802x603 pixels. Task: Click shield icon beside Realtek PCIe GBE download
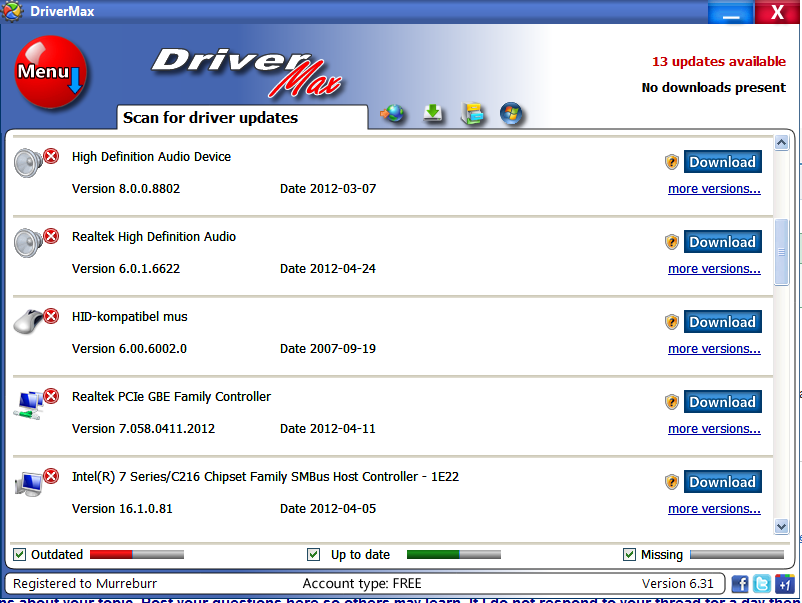click(672, 402)
